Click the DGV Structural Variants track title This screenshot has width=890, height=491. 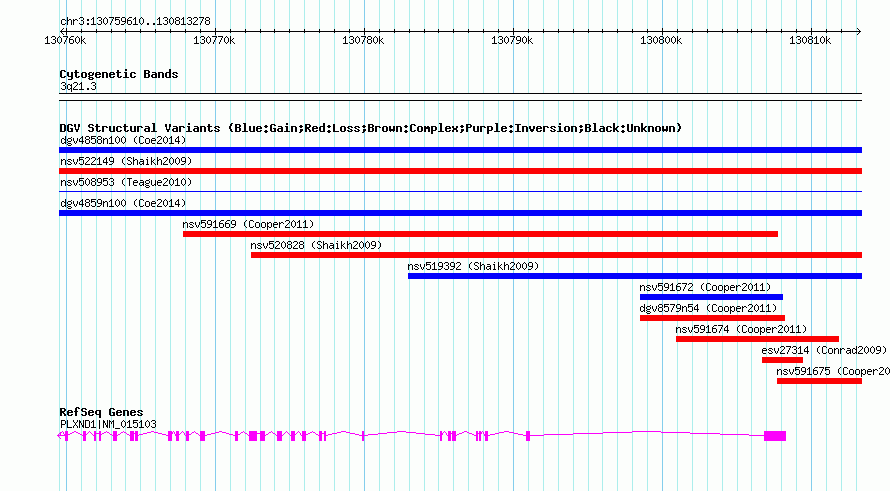[370, 128]
